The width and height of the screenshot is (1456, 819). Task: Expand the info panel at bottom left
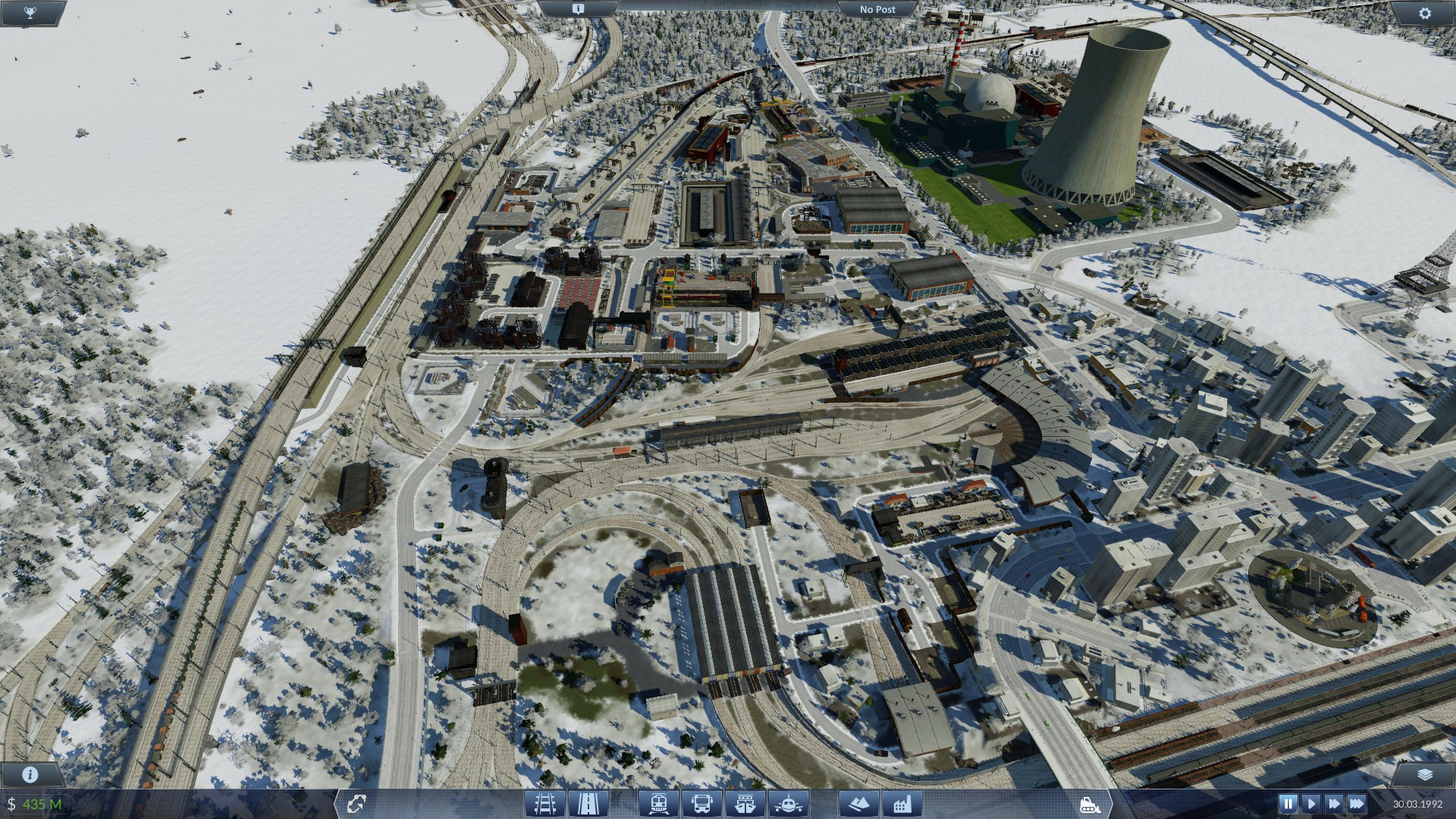31,773
